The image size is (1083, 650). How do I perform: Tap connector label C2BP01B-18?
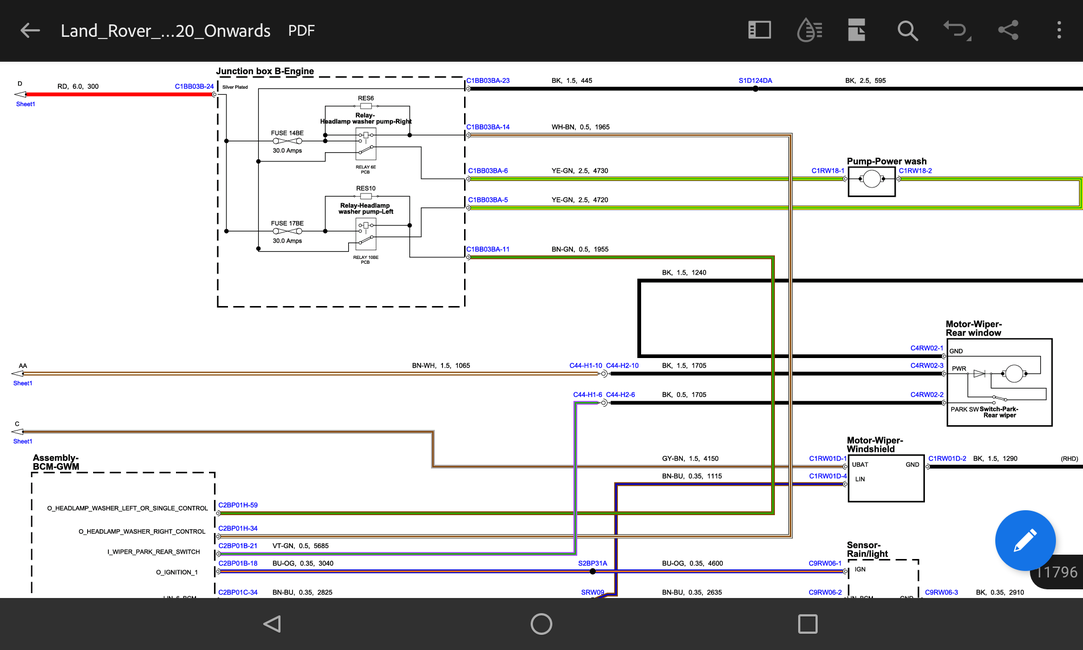(x=238, y=563)
